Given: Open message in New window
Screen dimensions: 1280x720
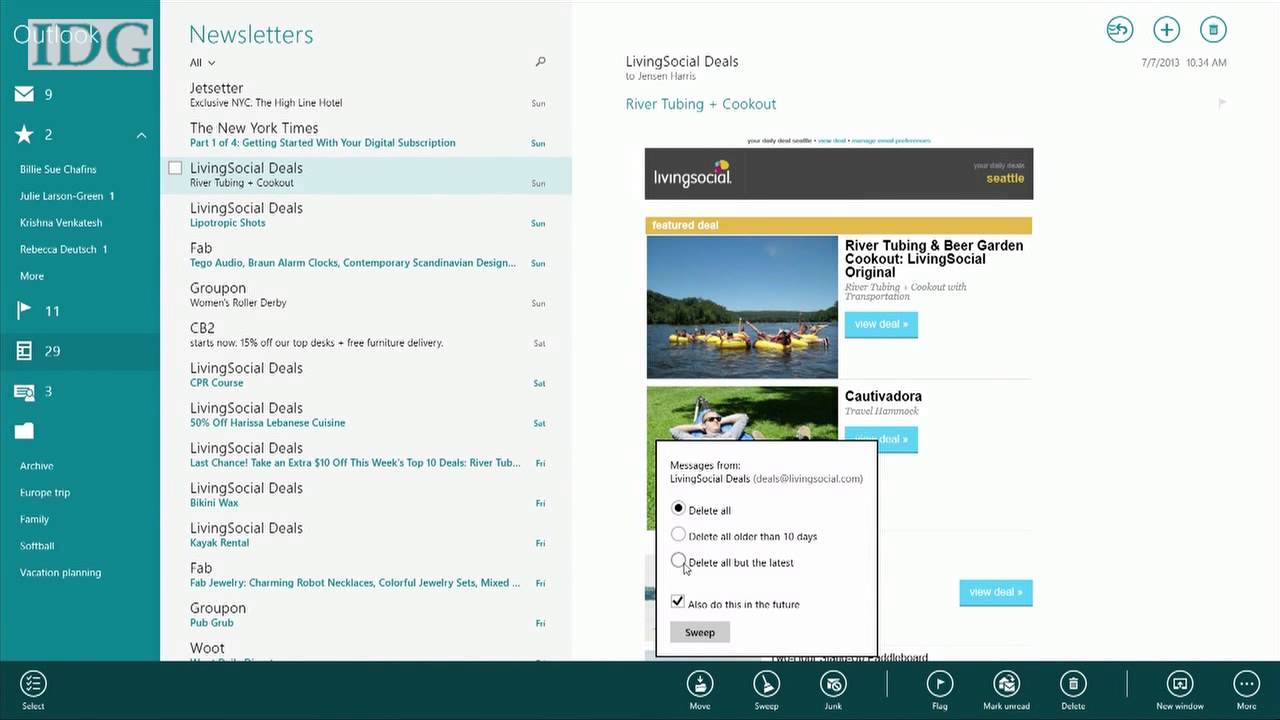Looking at the screenshot, I should [x=1180, y=690].
